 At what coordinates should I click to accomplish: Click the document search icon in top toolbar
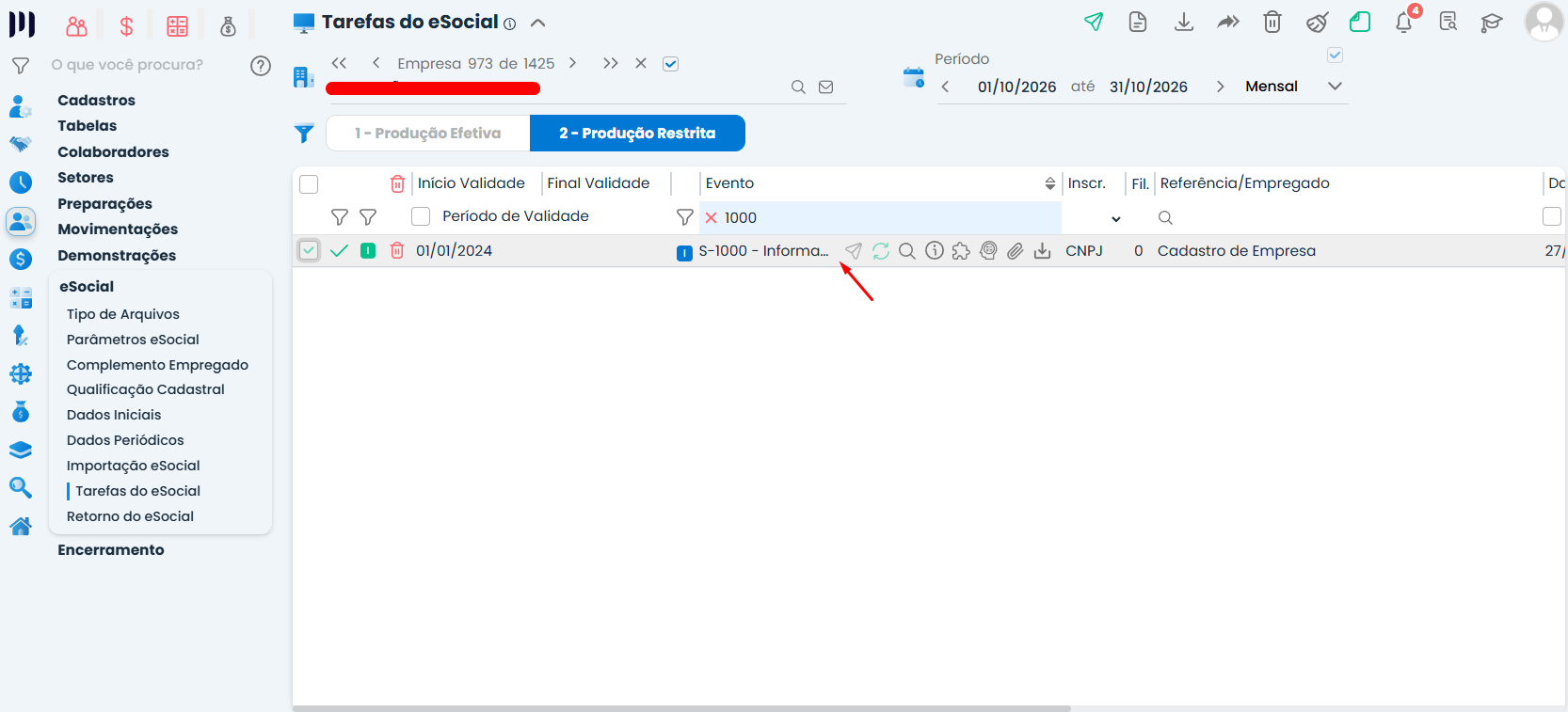point(1448,22)
